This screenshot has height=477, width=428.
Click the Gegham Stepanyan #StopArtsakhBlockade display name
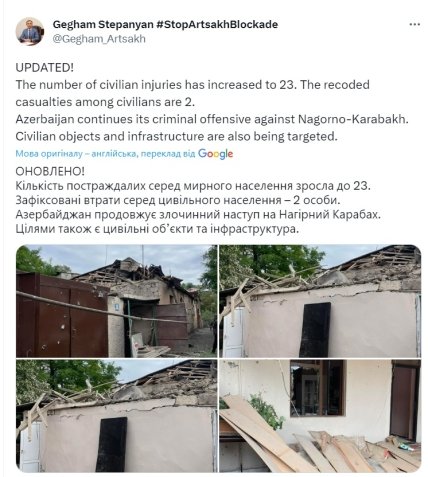[165, 24]
